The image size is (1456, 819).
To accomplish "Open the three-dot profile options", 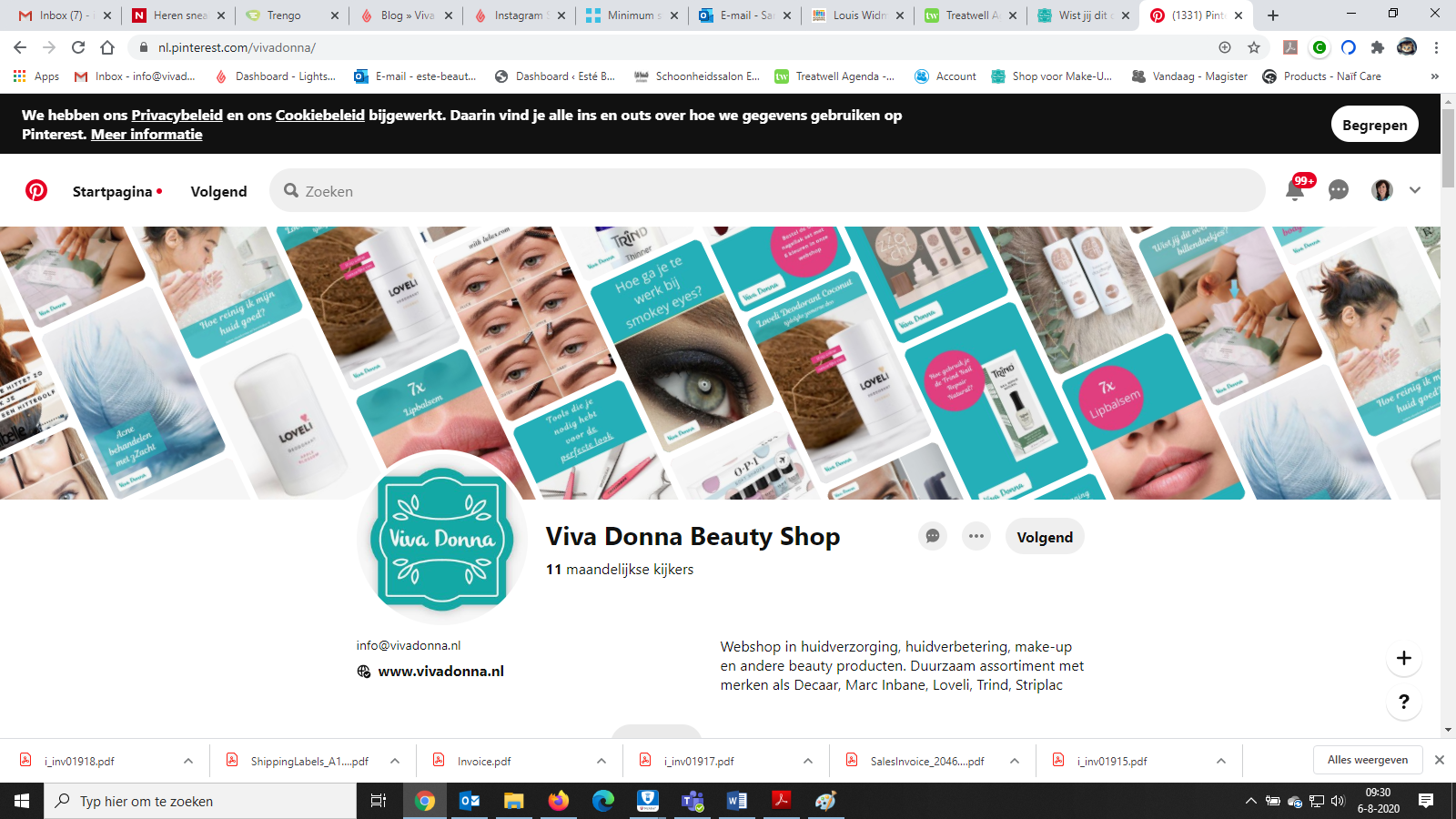I will [x=976, y=536].
